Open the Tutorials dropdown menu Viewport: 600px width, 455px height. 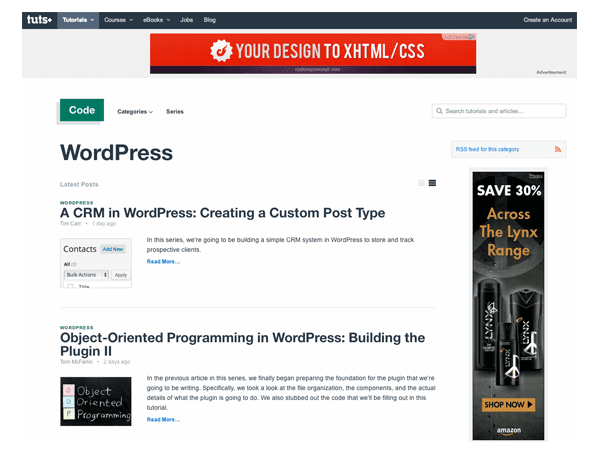pyautogui.click(x=78, y=19)
